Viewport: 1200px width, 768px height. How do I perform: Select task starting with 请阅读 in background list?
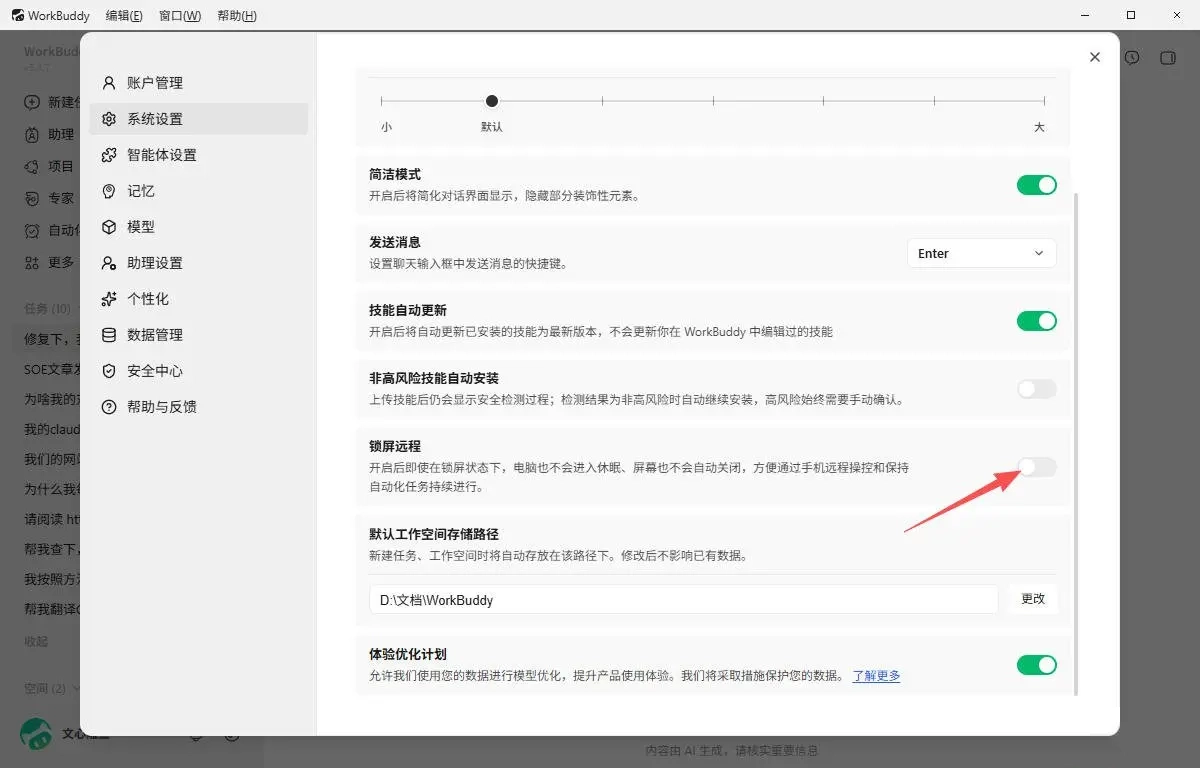(x=52, y=519)
